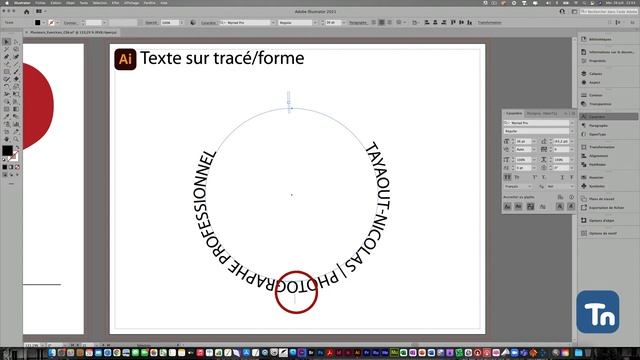Select Plusieurs_Exercices document tab
The height and width of the screenshot is (360, 640).
pyautogui.click(x=73, y=32)
